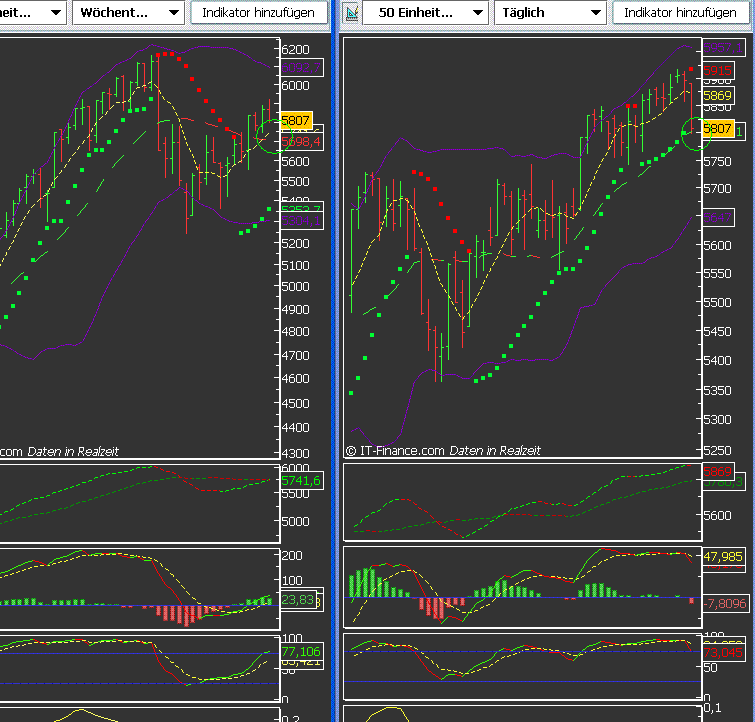The image size is (755, 722).
Task: Click the red 5869 label in the moving average panel
Action: tap(718, 472)
